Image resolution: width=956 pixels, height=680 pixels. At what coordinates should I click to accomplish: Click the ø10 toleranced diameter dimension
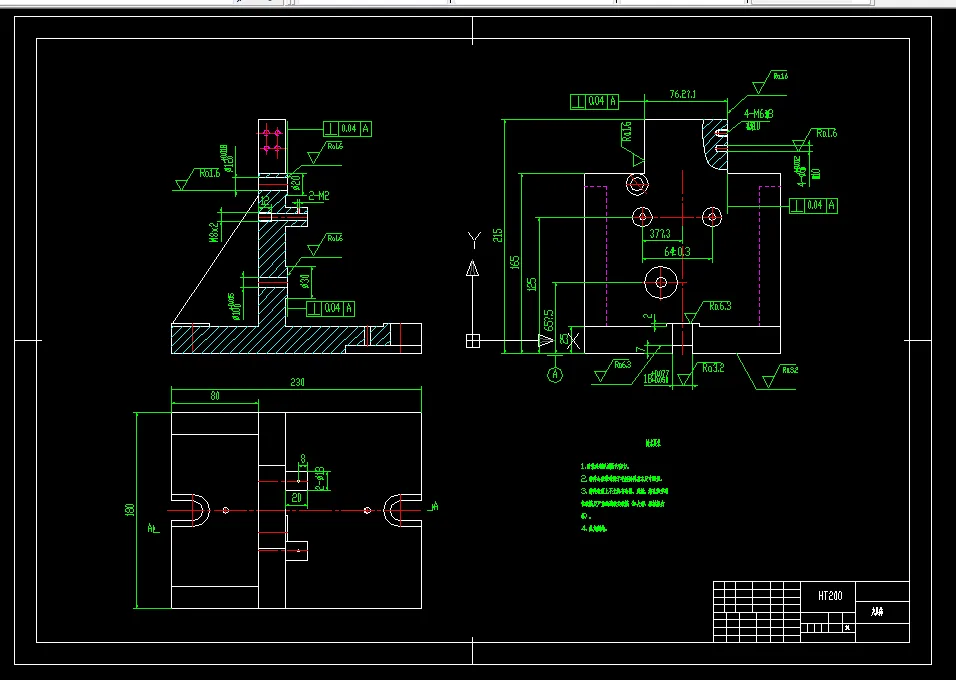pyautogui.click(x=234, y=307)
